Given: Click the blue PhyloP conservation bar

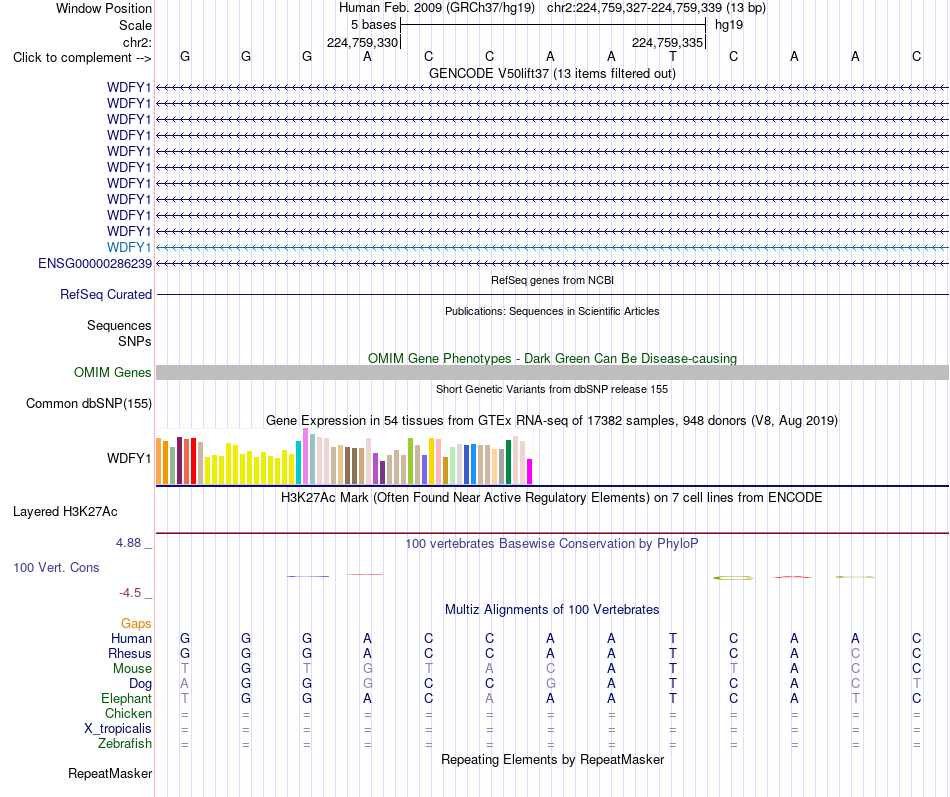Looking at the screenshot, I should pos(308,576).
